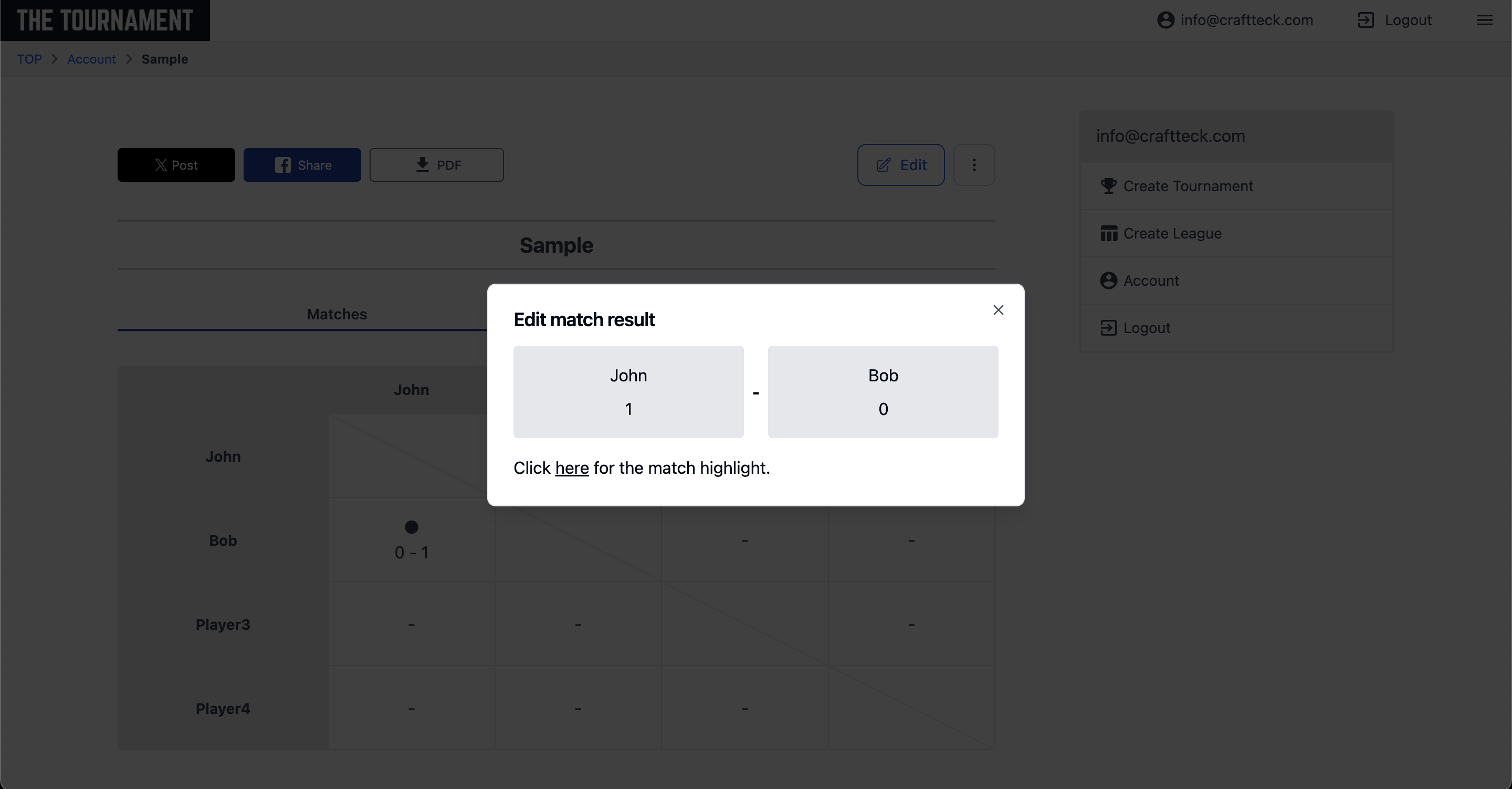Open the hamburger menu icon
This screenshot has height=789, width=1512.
tap(1484, 20)
